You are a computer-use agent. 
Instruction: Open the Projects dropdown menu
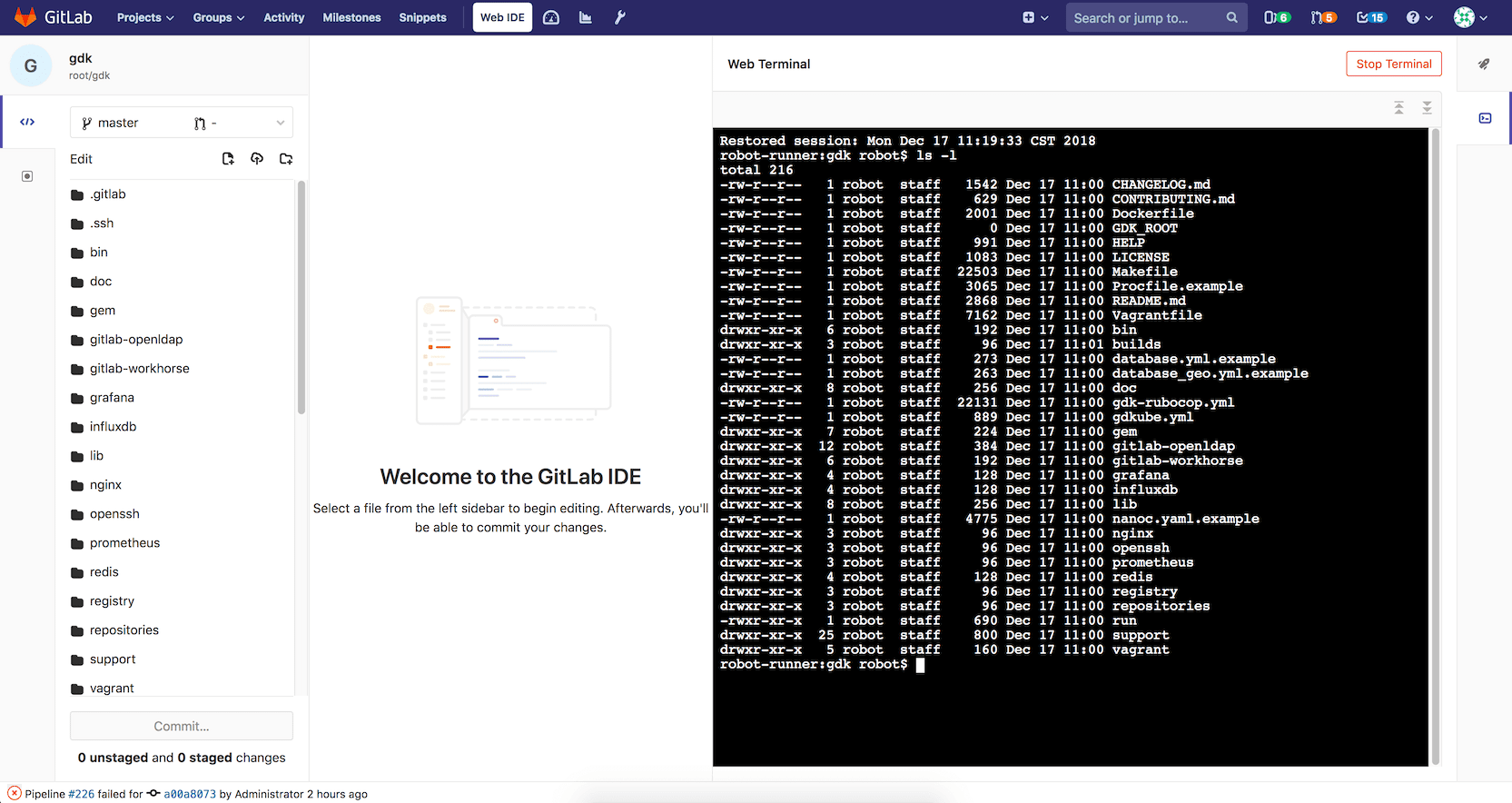tap(145, 17)
